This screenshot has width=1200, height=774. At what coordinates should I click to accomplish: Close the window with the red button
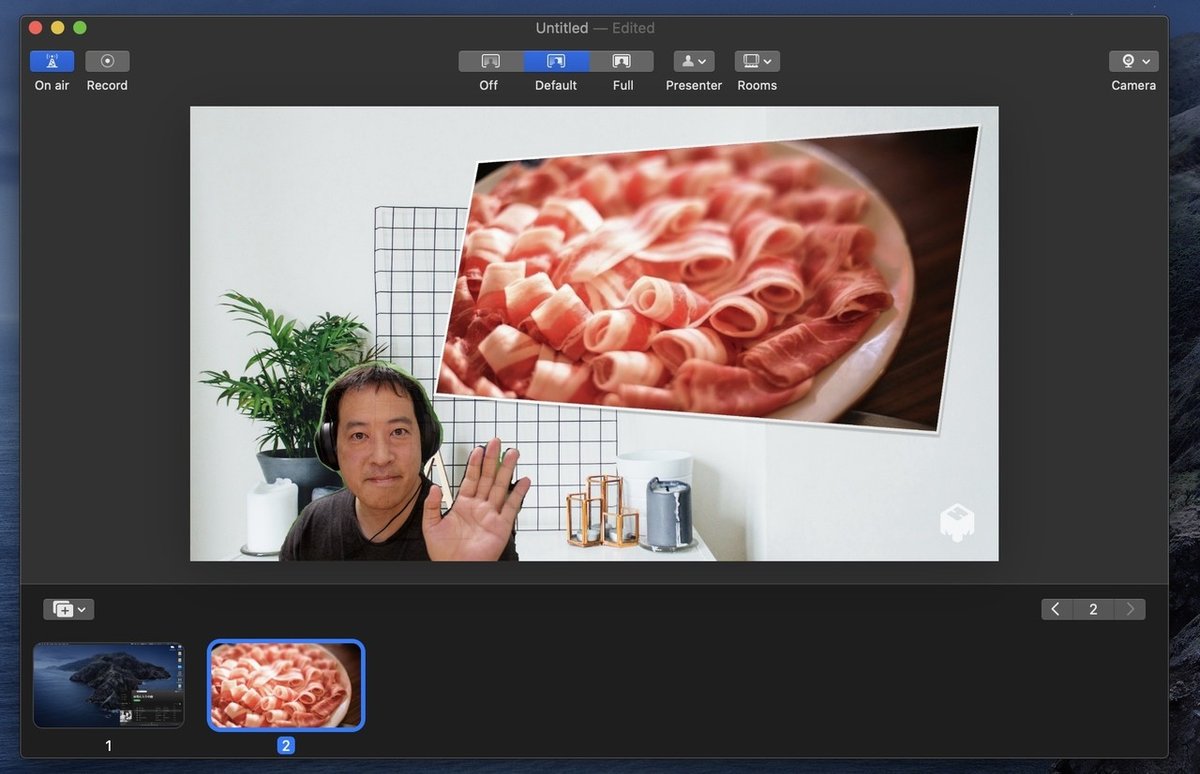pyautogui.click(x=36, y=28)
